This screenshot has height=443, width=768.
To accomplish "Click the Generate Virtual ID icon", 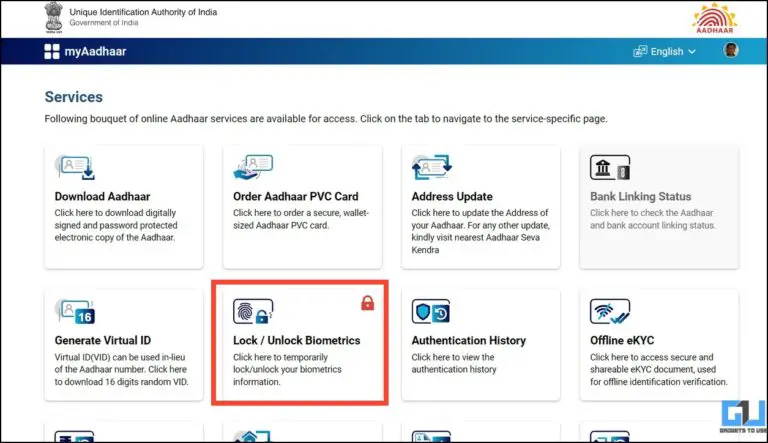I will point(75,311).
